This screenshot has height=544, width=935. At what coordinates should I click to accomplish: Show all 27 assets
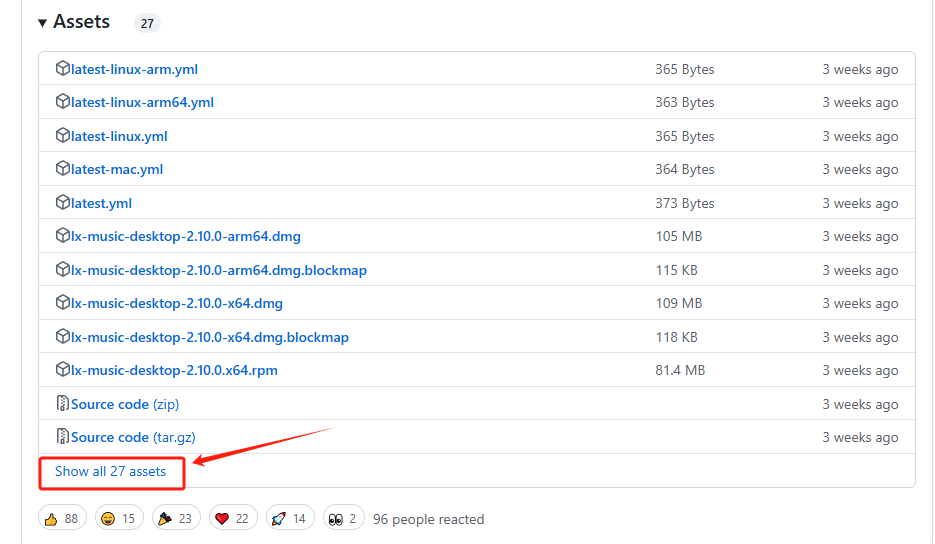(110, 471)
